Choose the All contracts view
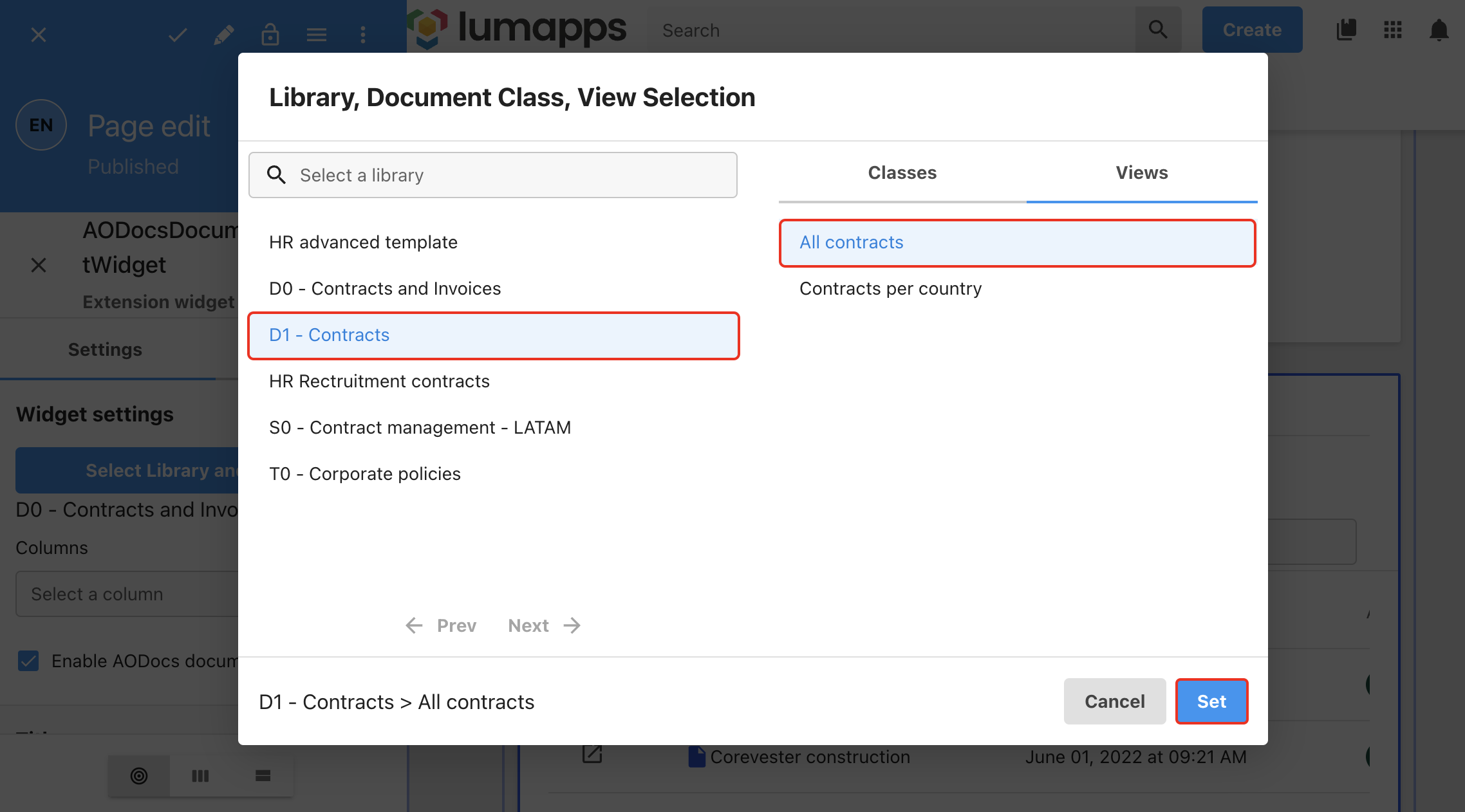The height and width of the screenshot is (812, 1465). pyautogui.click(x=1017, y=243)
